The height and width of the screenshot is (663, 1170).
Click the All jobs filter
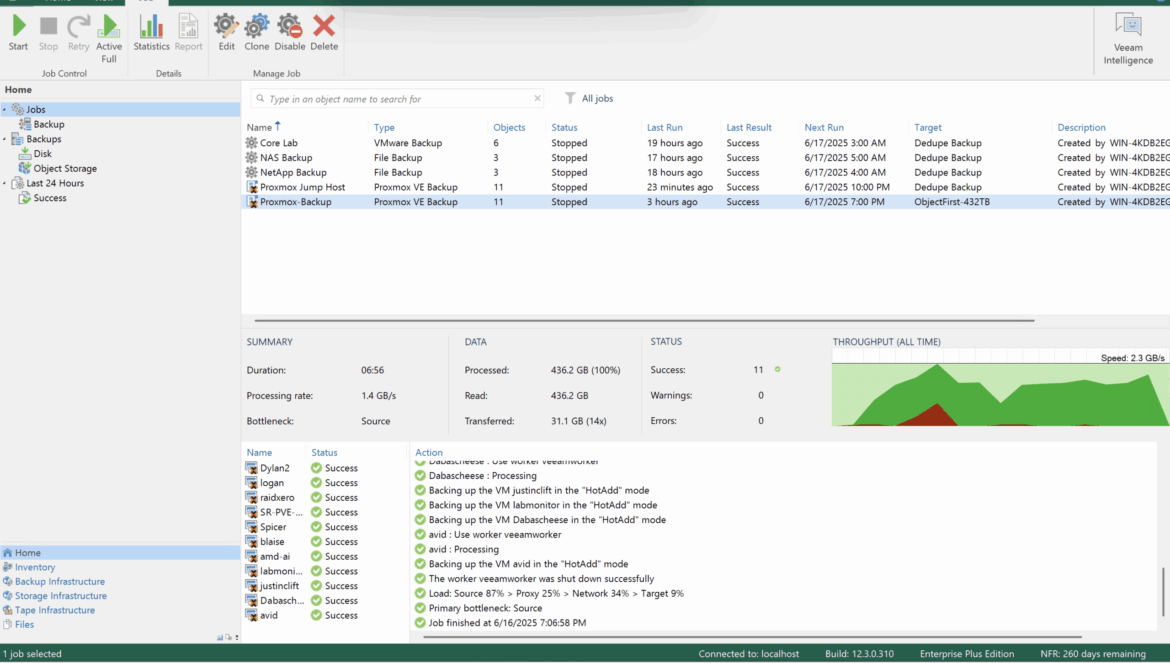[x=597, y=98]
